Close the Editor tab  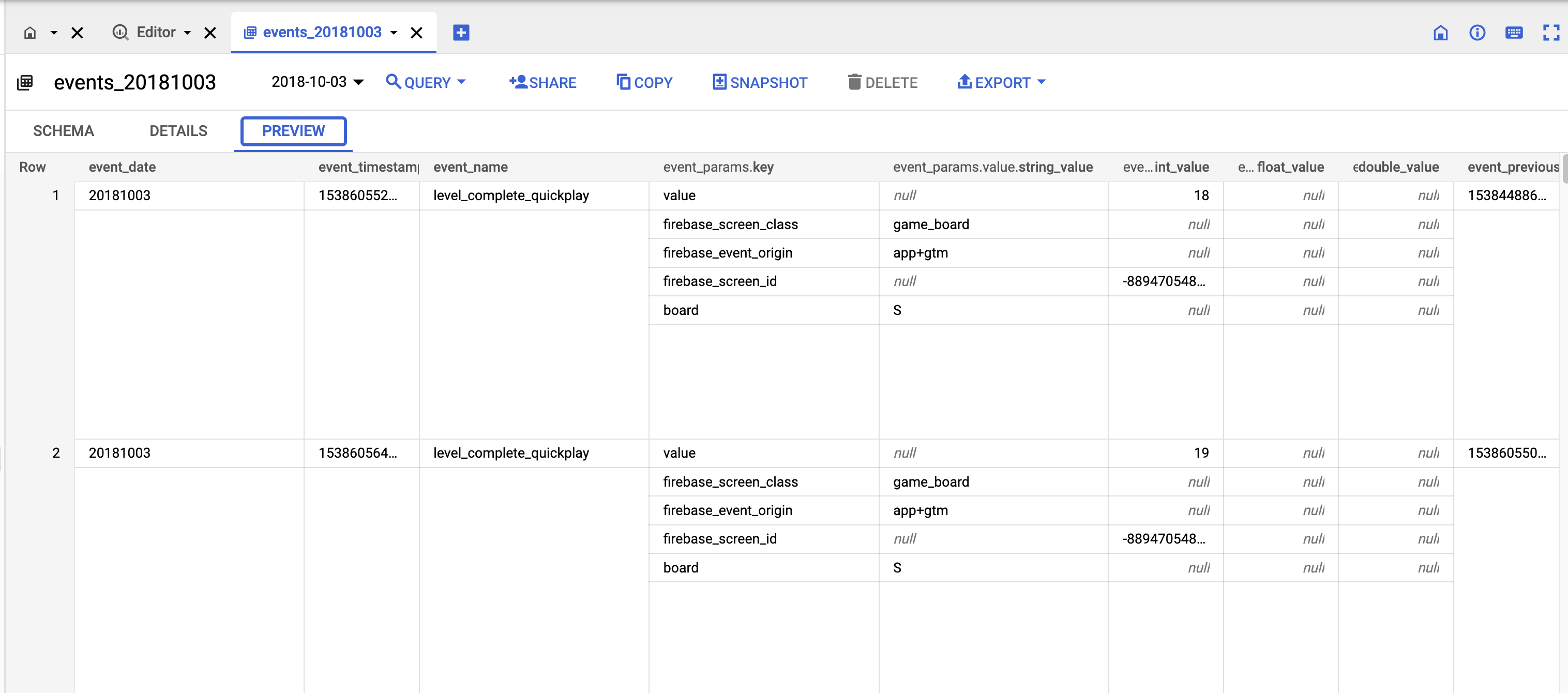click(210, 32)
